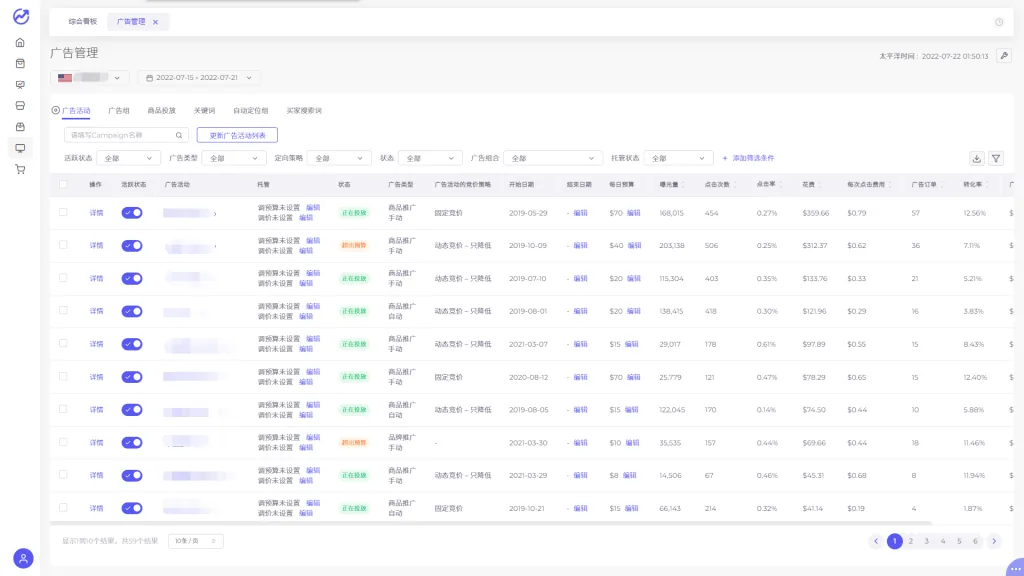Open the 活跃状态 filter dropdown

[x=128, y=158]
